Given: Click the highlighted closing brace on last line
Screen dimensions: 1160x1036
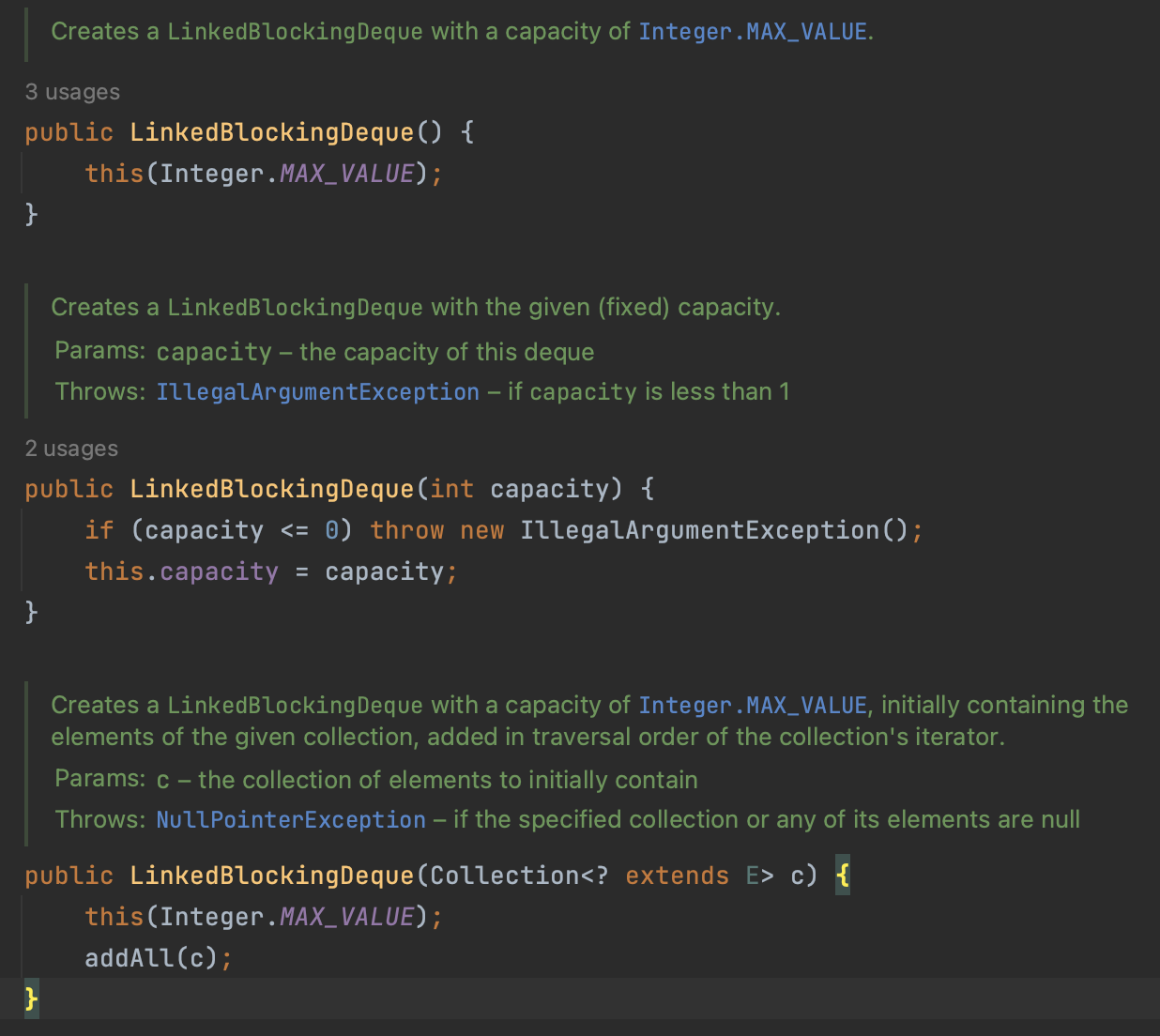Looking at the screenshot, I should click(x=32, y=998).
